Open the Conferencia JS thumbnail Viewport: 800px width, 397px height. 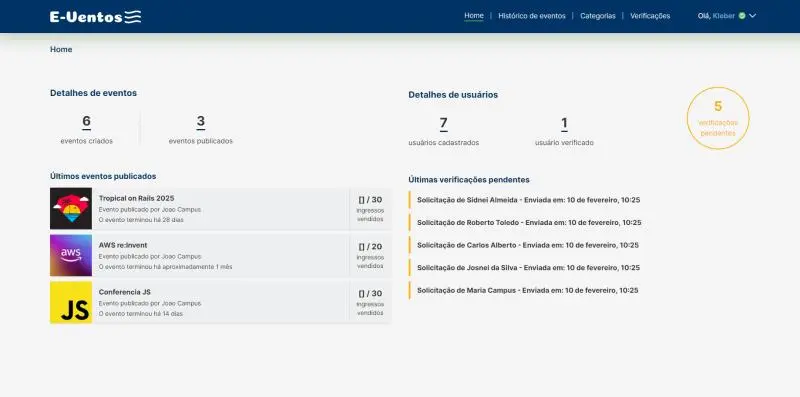click(71, 302)
